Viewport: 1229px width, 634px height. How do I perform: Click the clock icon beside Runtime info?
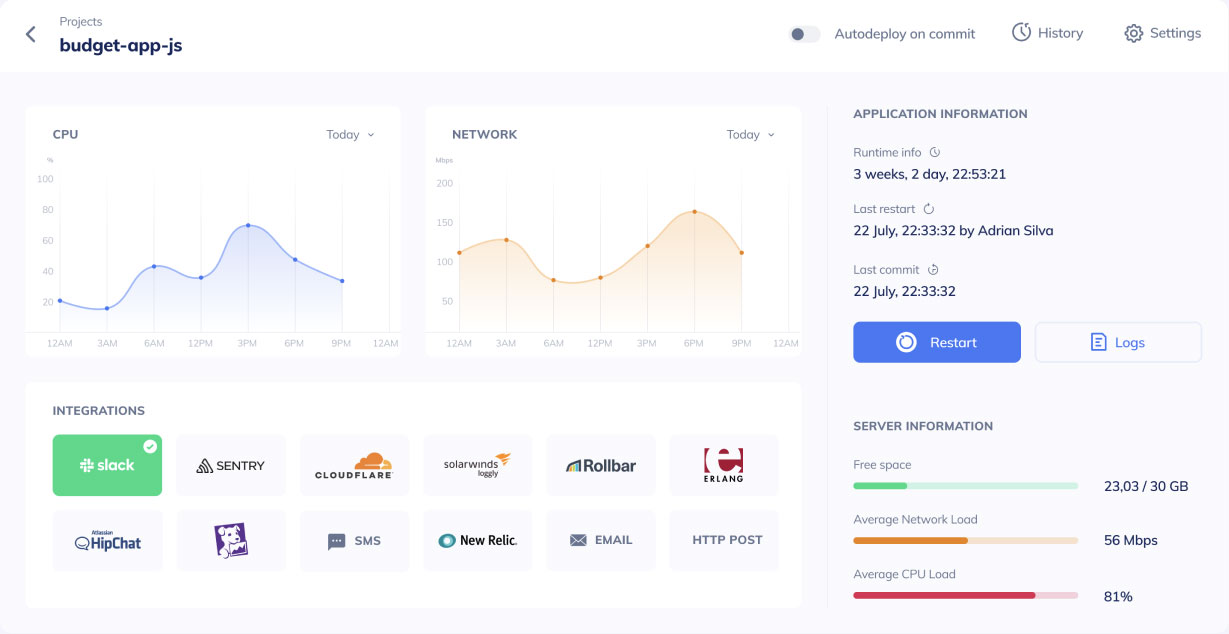tap(935, 153)
